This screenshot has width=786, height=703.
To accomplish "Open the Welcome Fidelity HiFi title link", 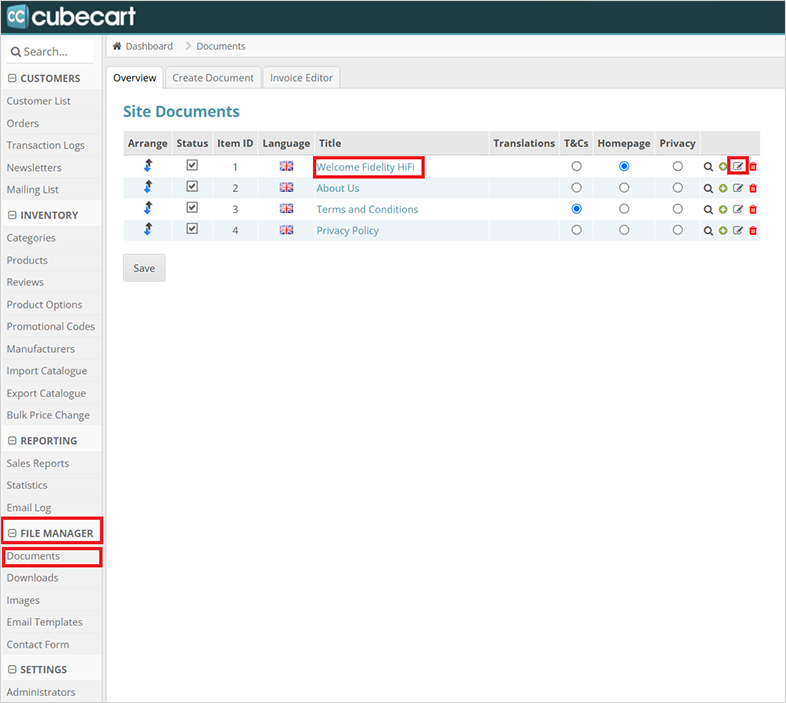I will click(x=365, y=167).
